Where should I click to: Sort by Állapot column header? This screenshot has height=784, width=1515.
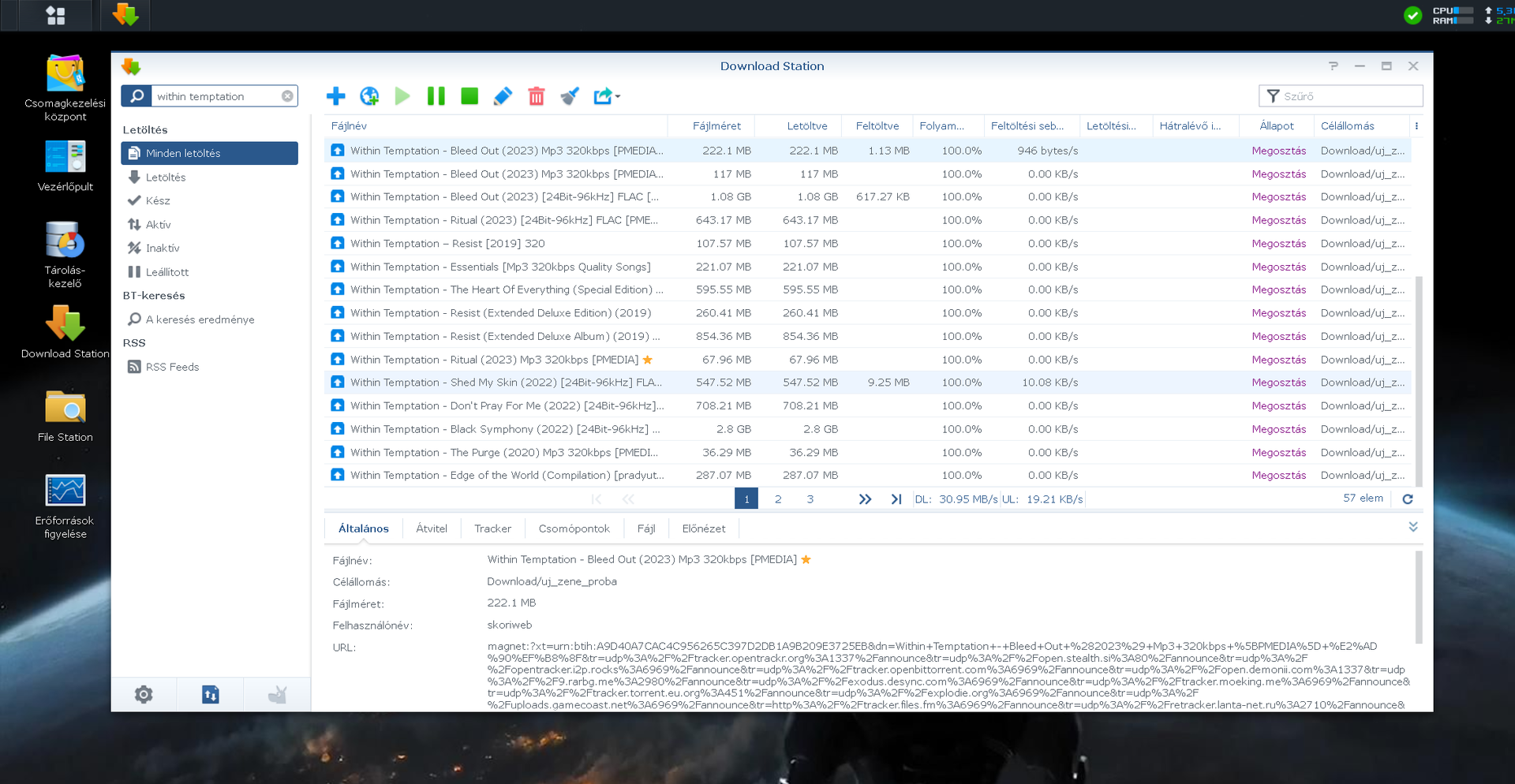pyautogui.click(x=1276, y=126)
